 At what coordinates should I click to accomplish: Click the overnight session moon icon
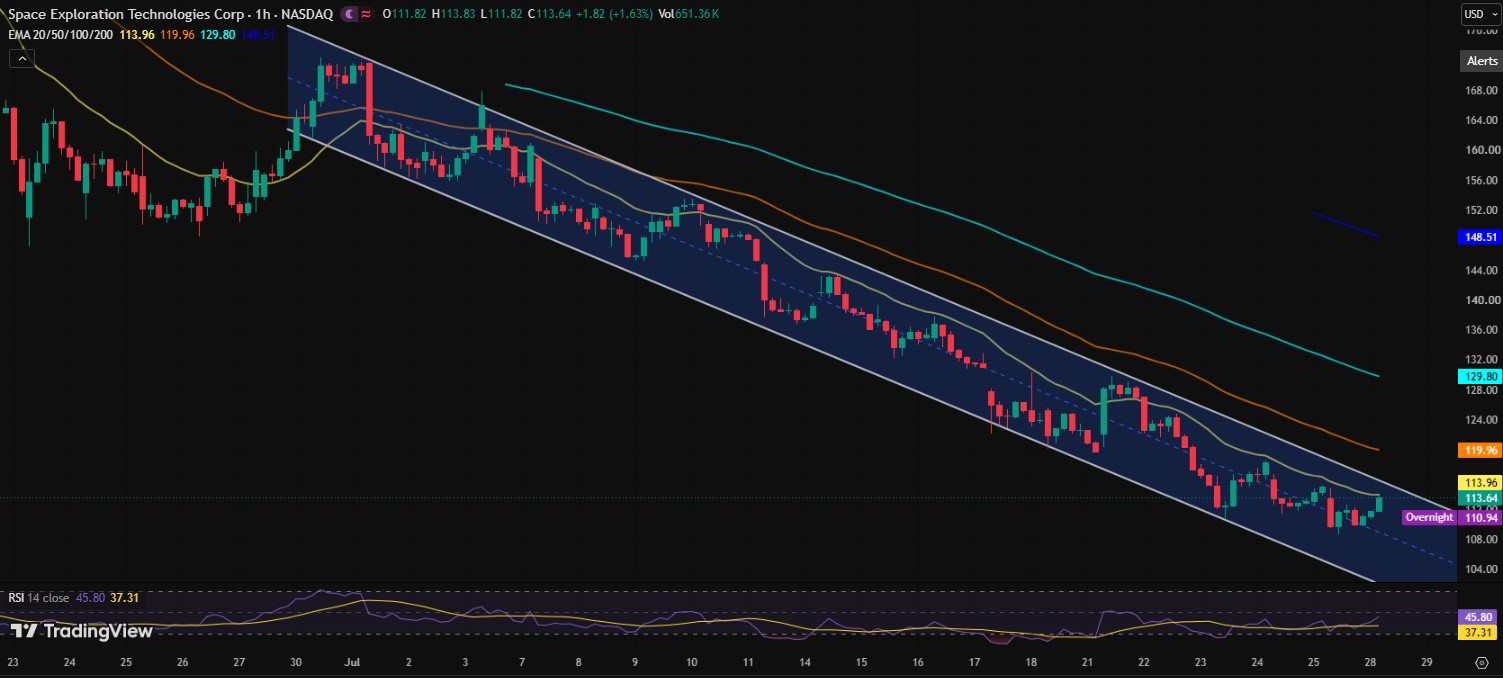click(x=348, y=14)
